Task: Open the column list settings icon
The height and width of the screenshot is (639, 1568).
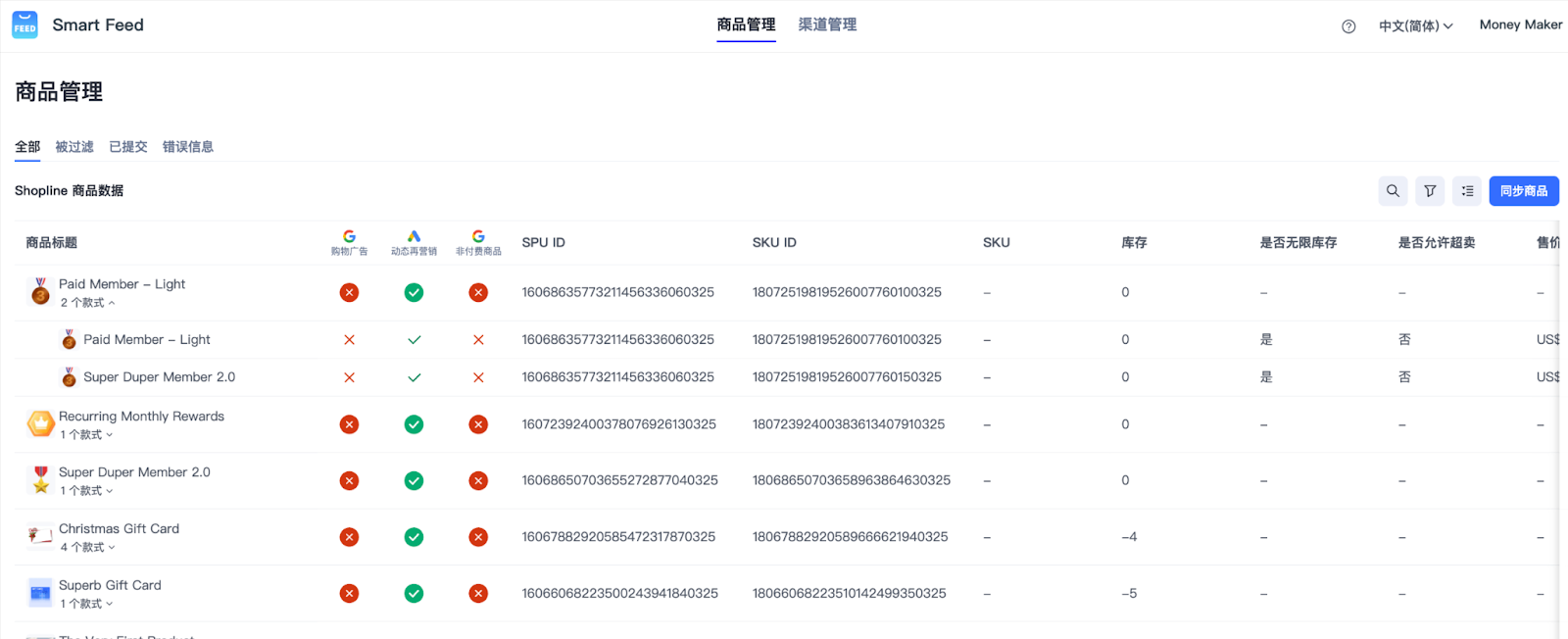Action: coord(1467,191)
